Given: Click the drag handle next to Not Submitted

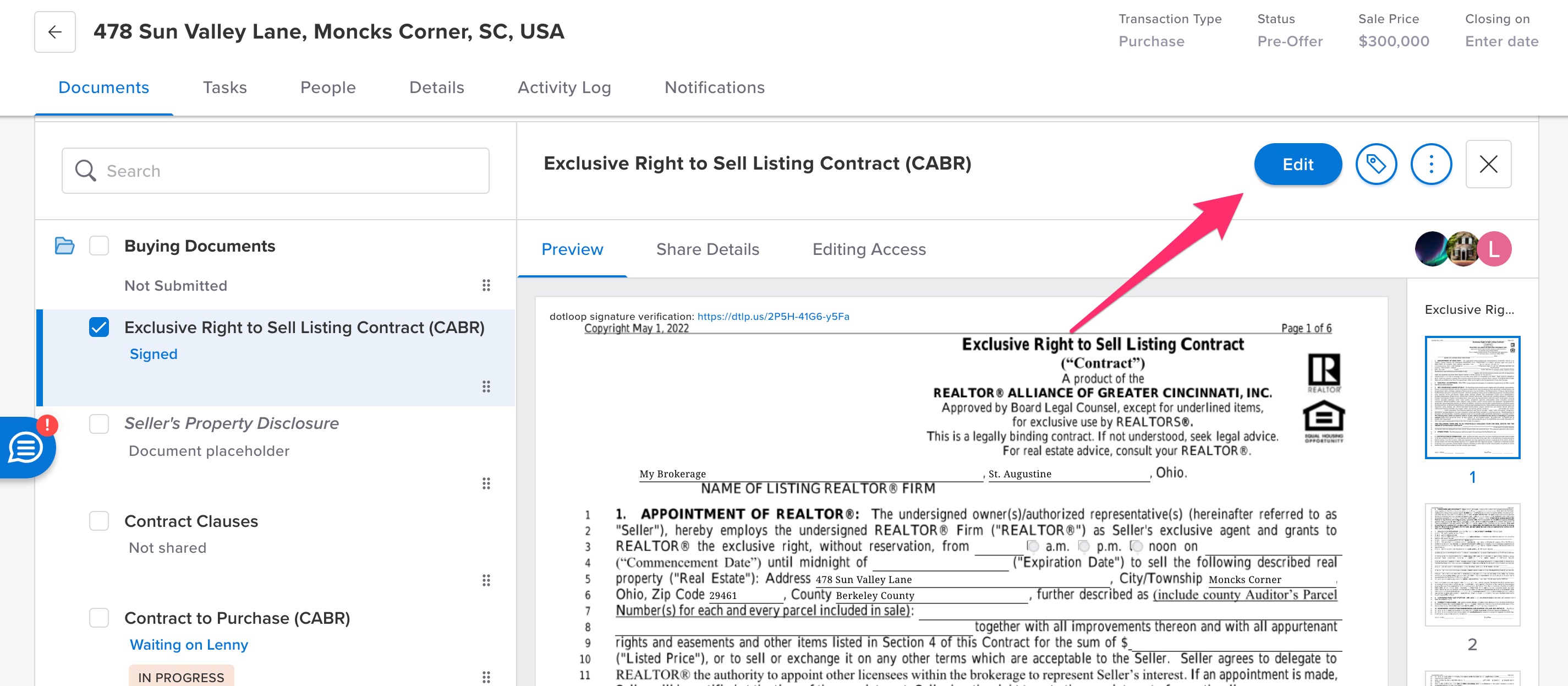Looking at the screenshot, I should [486, 286].
